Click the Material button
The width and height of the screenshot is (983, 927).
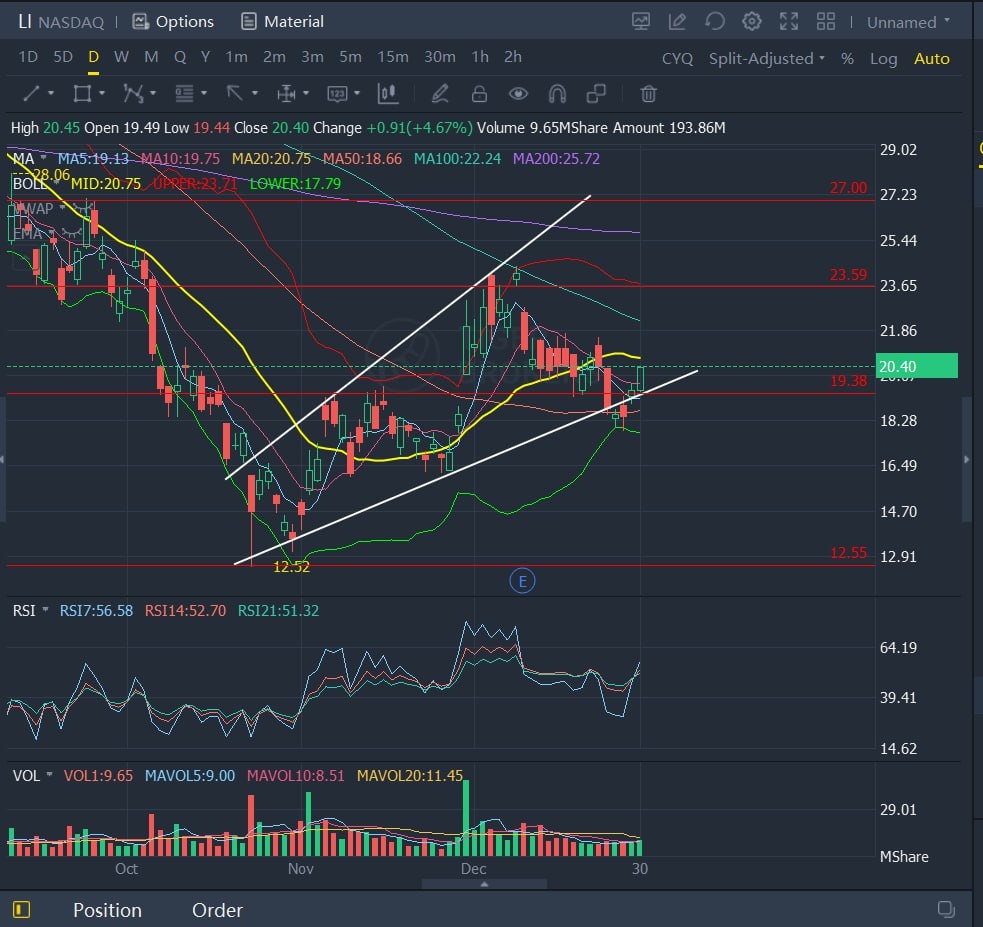pyautogui.click(x=282, y=21)
